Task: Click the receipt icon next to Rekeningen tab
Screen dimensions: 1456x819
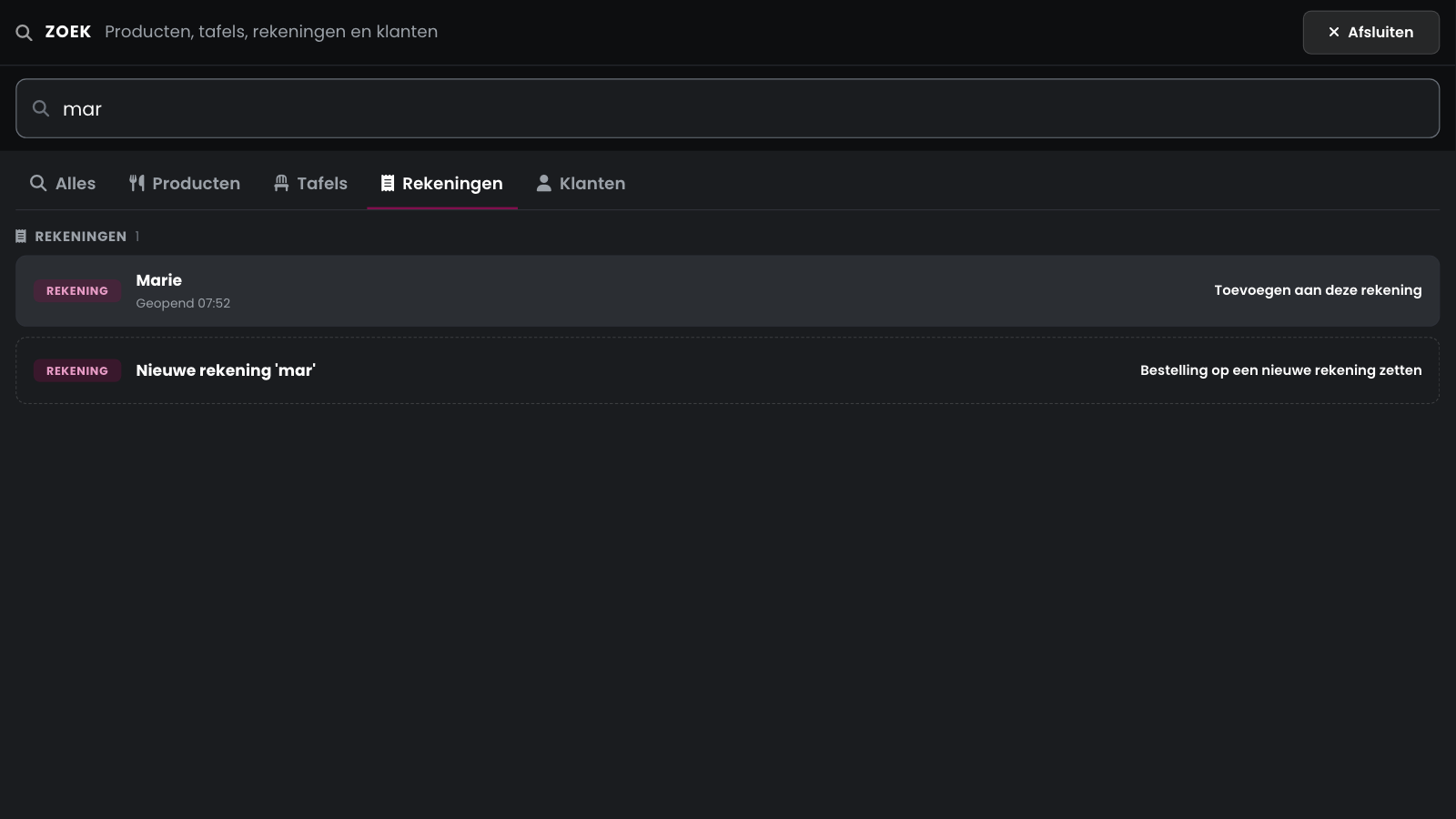Action: 388,183
